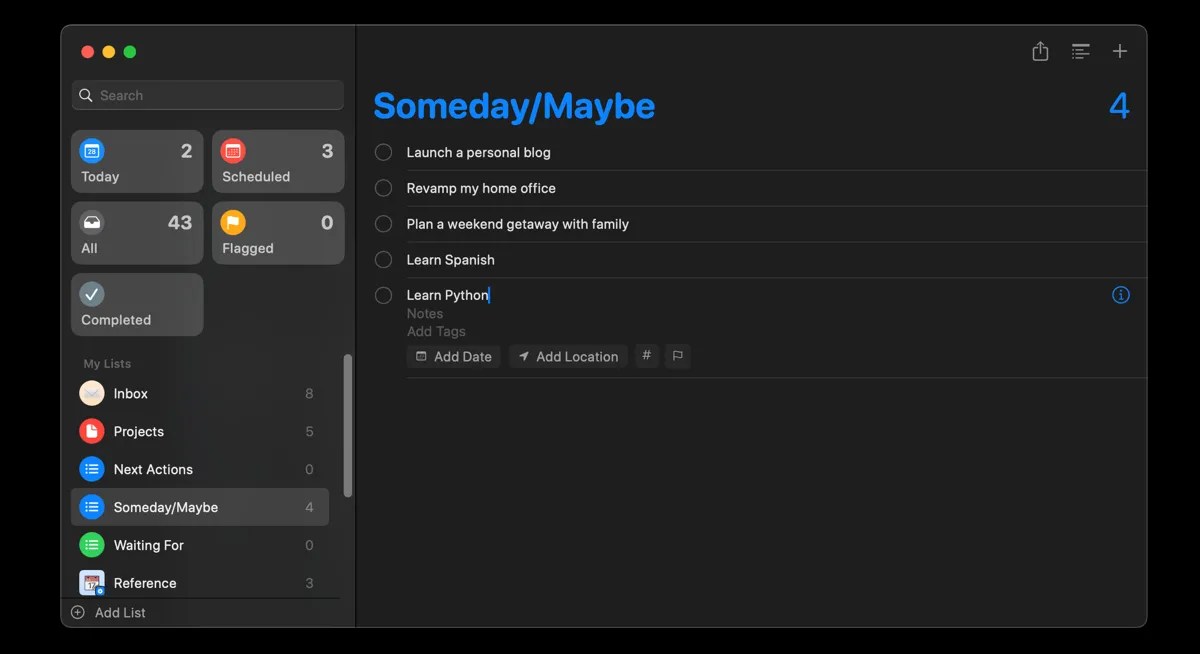This screenshot has height=654, width=1200.
Task: Collapse the My Lists section
Action: click(x=106, y=363)
